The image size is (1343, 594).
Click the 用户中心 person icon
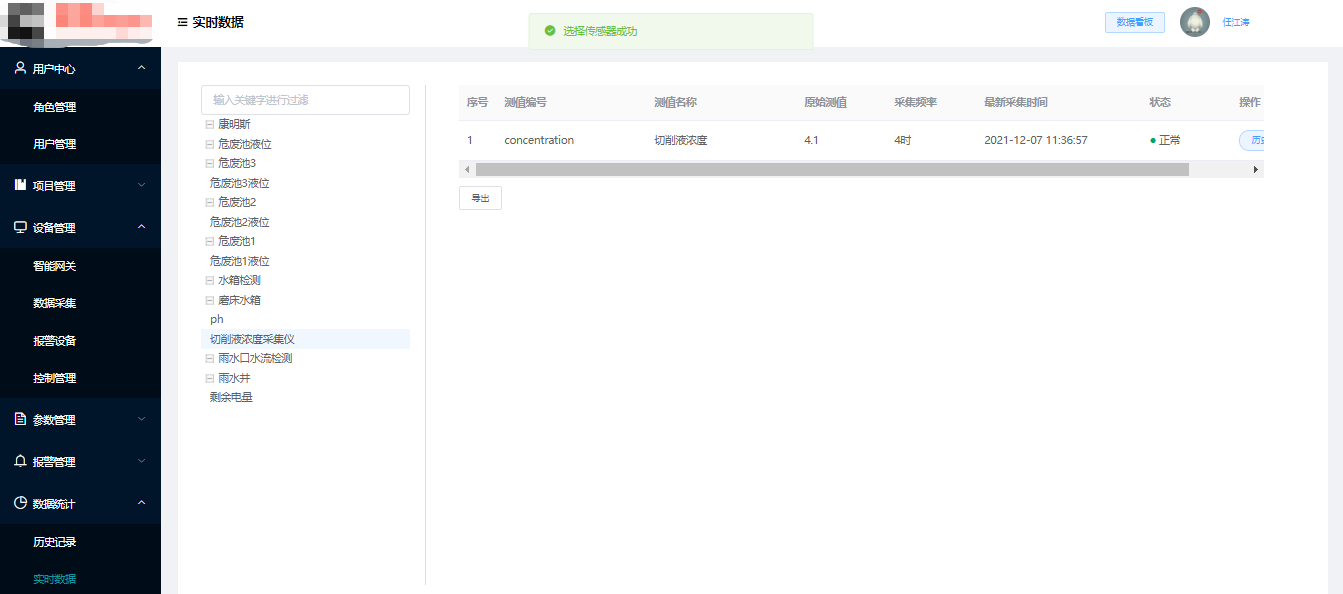pos(20,68)
